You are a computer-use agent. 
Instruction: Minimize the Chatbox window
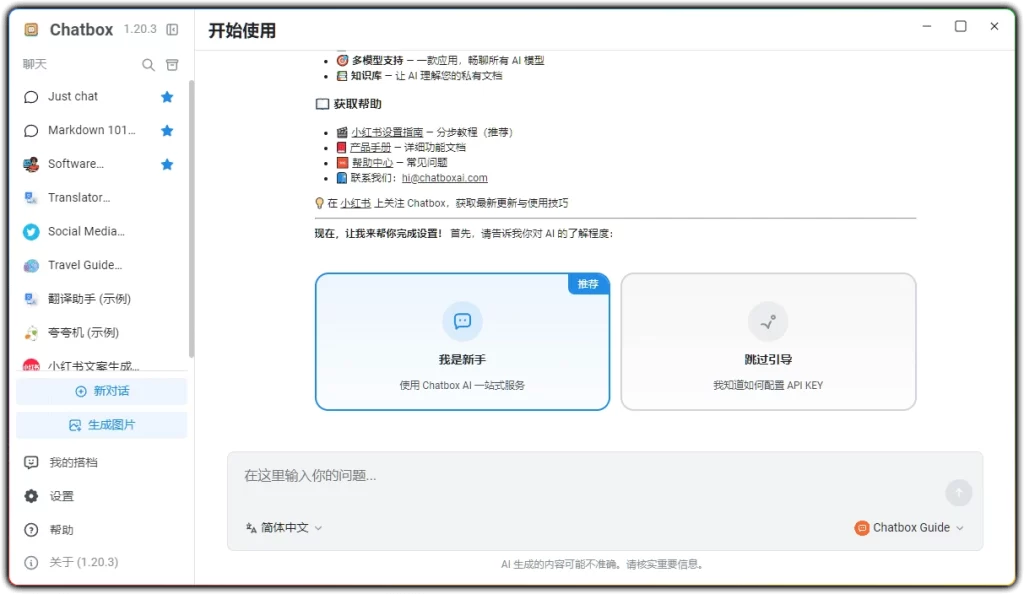tap(927, 26)
